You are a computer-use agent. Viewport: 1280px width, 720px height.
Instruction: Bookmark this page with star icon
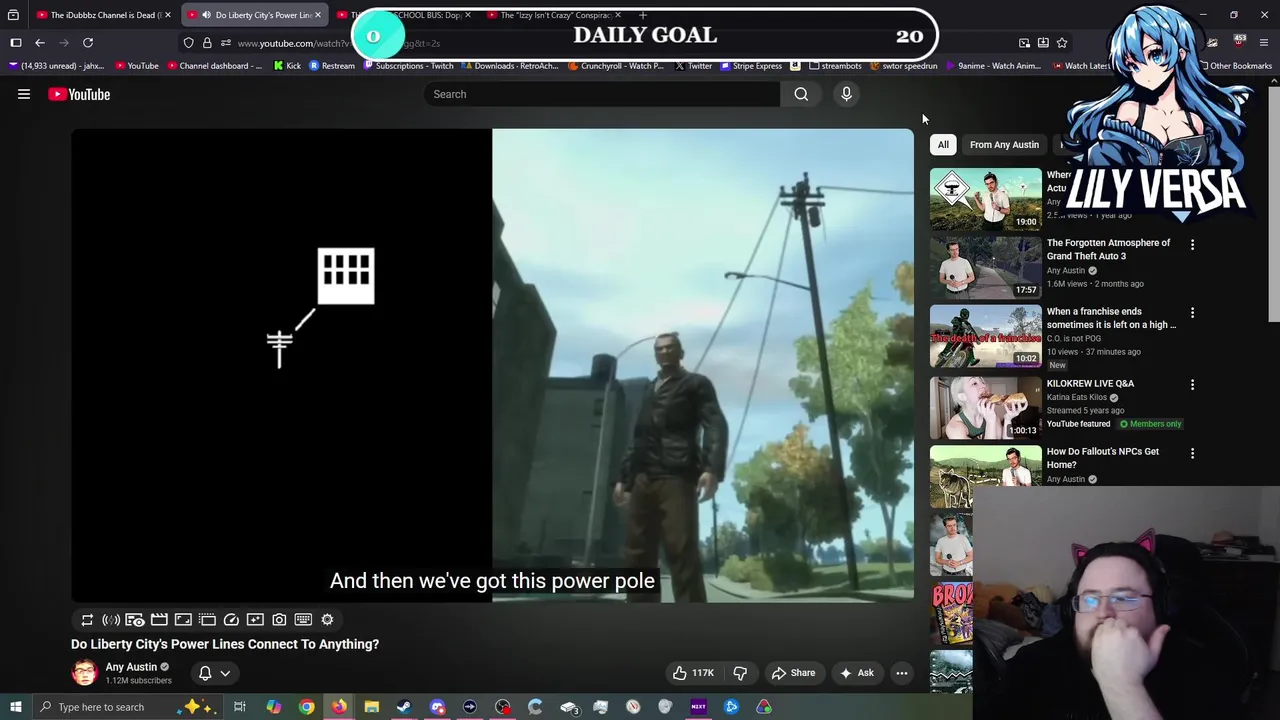[1062, 43]
